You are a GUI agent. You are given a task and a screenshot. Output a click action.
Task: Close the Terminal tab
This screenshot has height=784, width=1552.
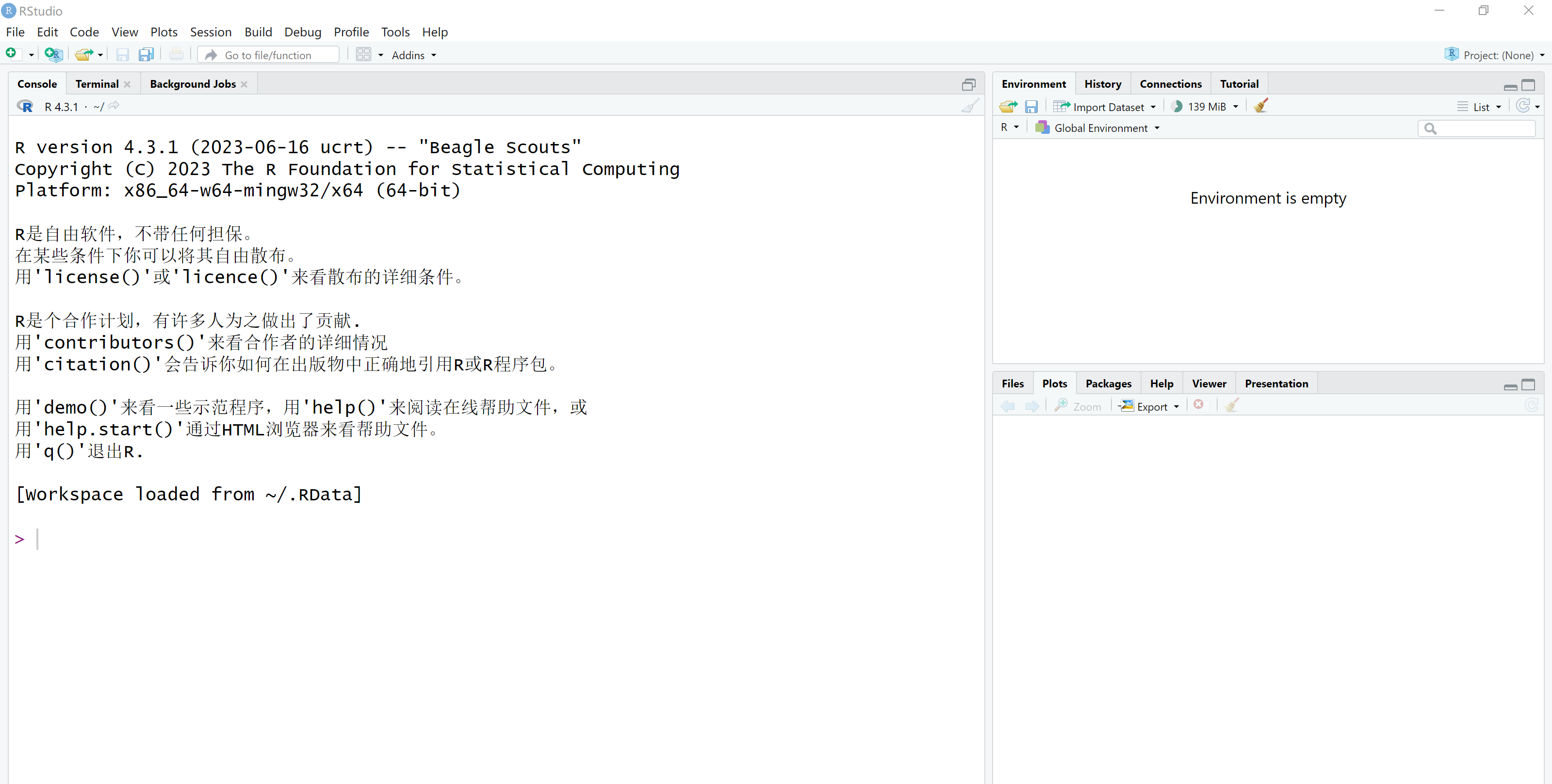click(x=127, y=84)
